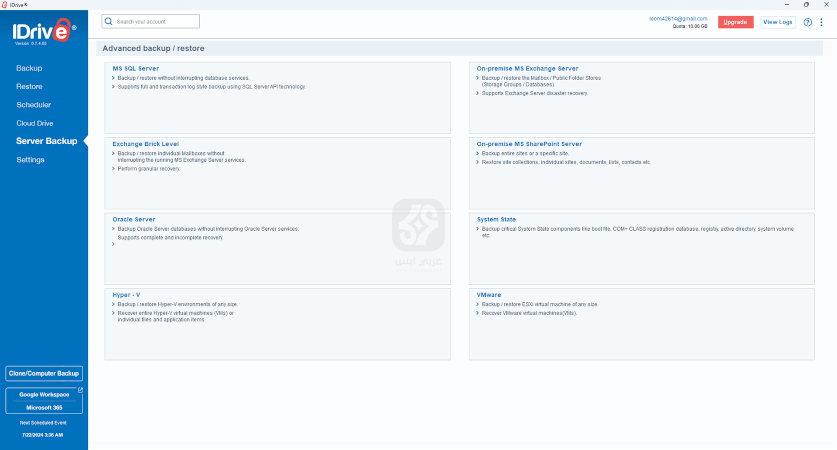Screen dimensions: 837x450
Task: Click the Clone/Computer Backup button
Action: pos(43,373)
